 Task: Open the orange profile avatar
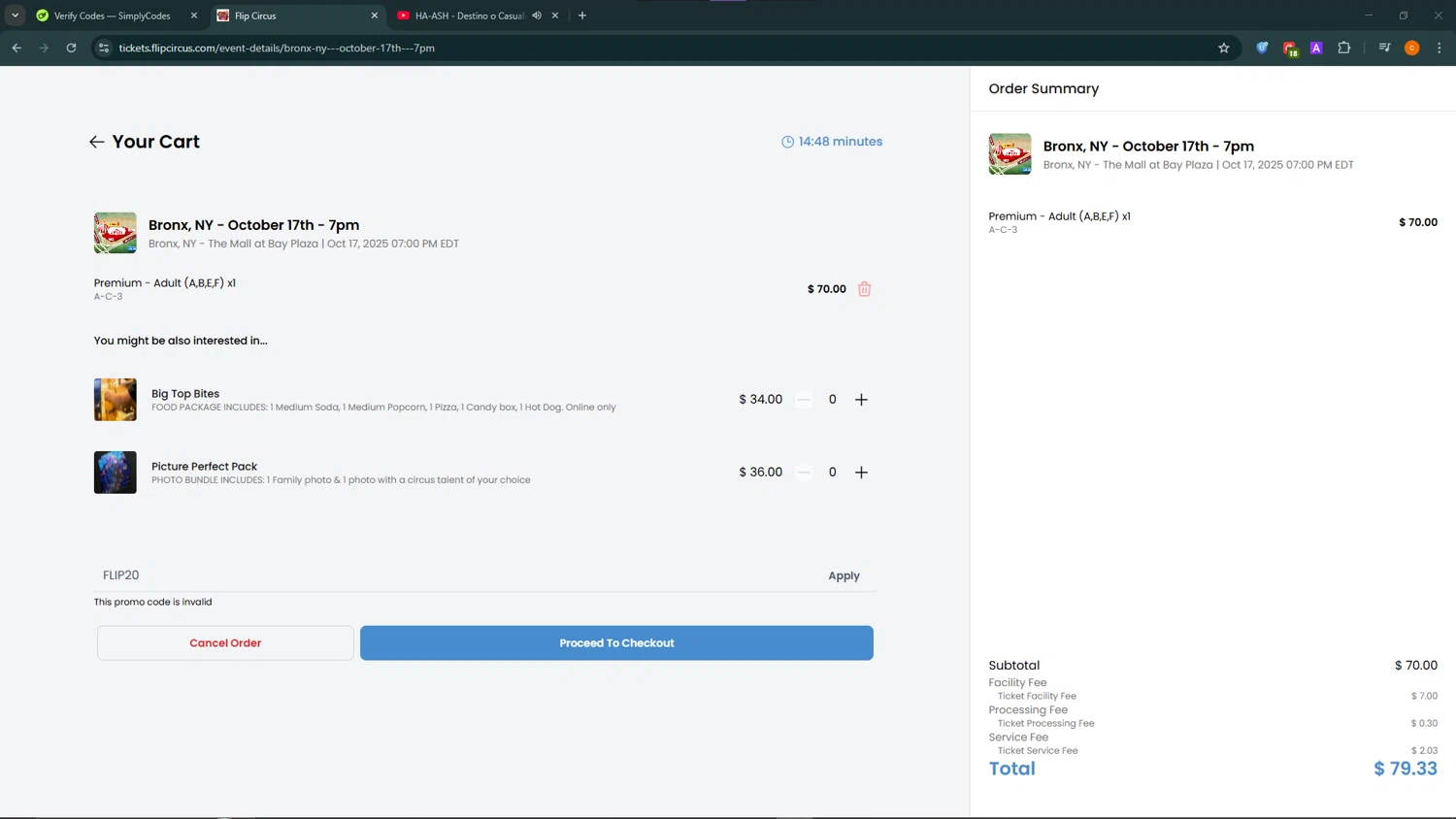pyautogui.click(x=1412, y=48)
